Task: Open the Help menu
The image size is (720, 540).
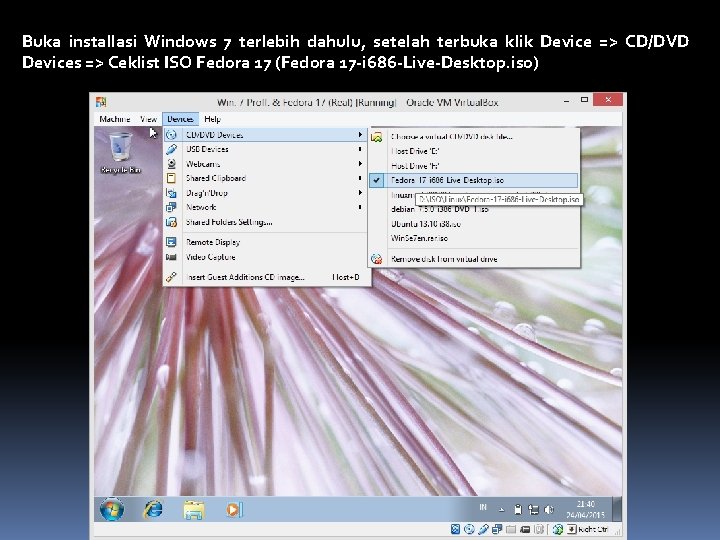Action: [212, 119]
